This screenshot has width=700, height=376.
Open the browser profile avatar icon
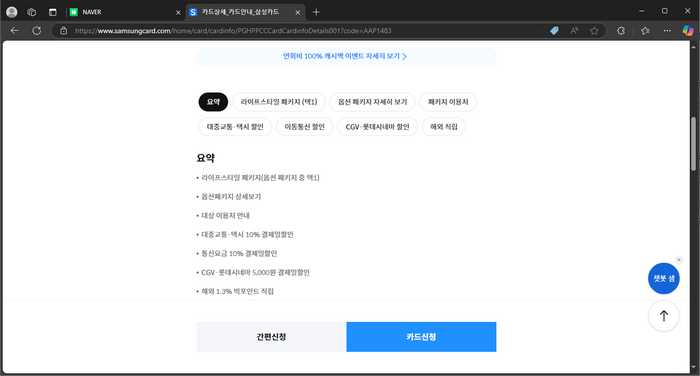click(12, 12)
